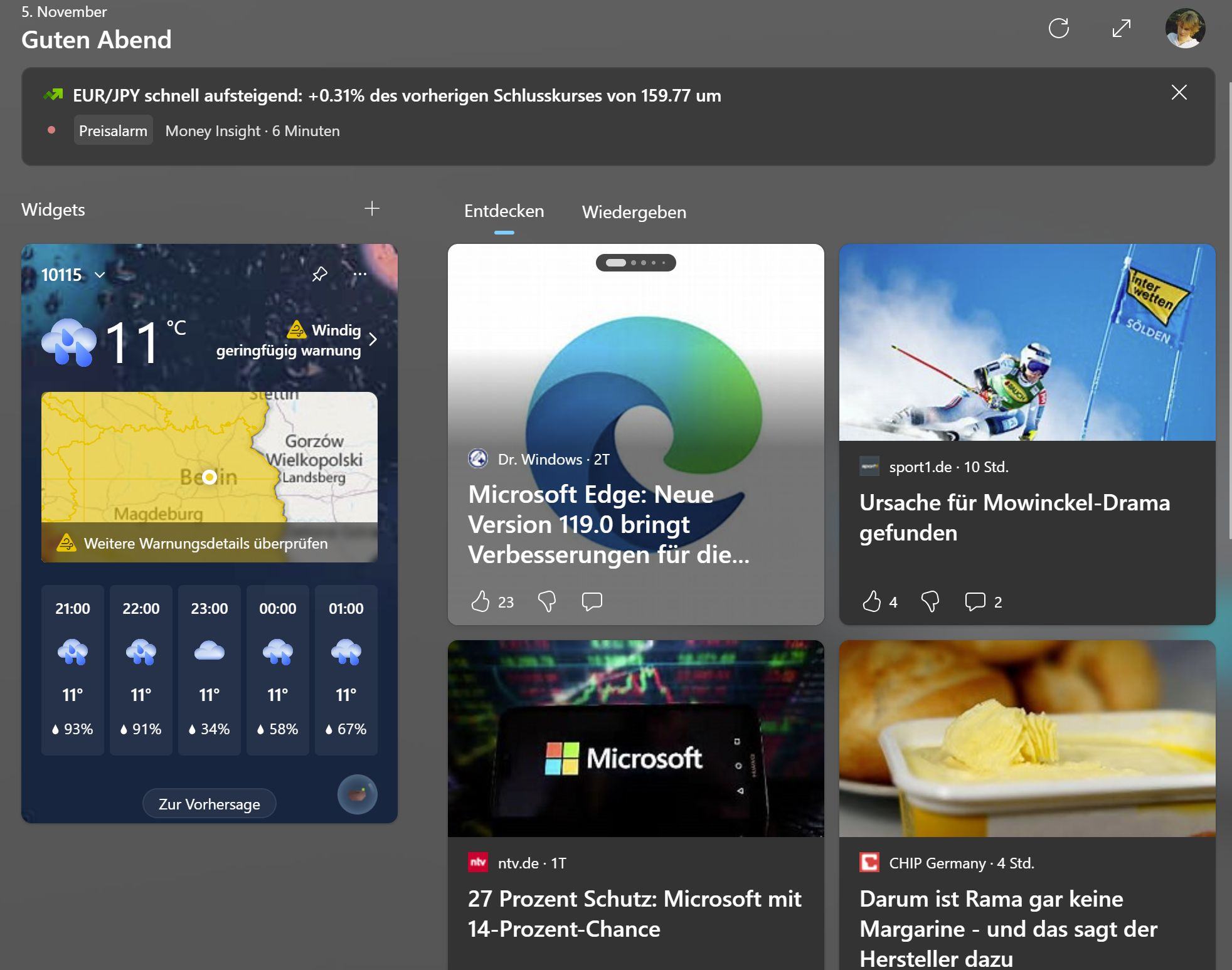Viewport: 1232px width, 970px height.
Task: Select the 00:00 hourly forecast
Action: pos(278,670)
